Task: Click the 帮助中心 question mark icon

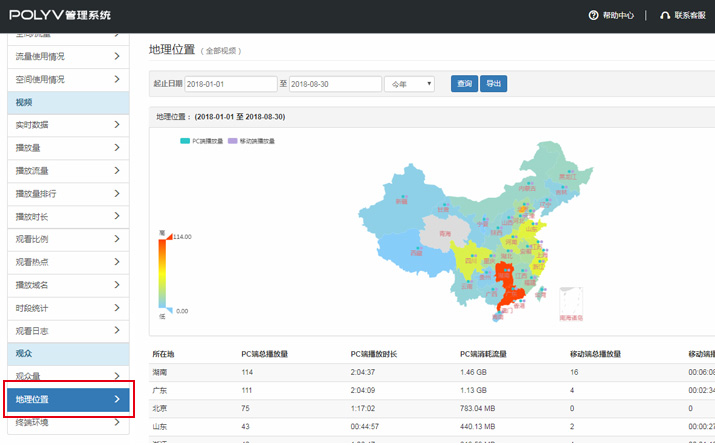Action: pyautogui.click(x=593, y=15)
